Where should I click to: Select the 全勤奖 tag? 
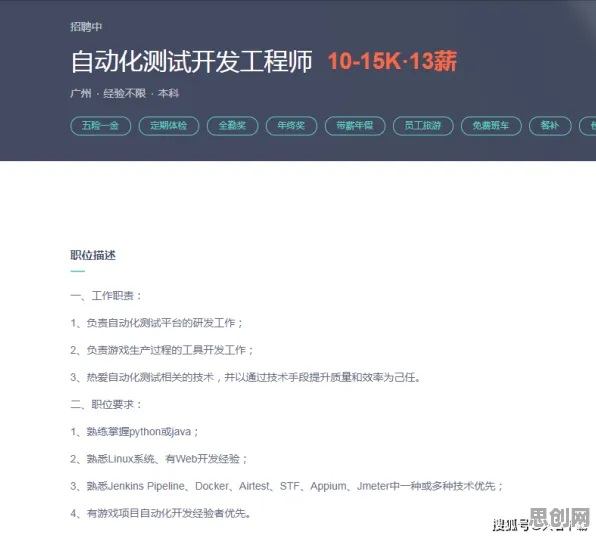tap(232, 126)
